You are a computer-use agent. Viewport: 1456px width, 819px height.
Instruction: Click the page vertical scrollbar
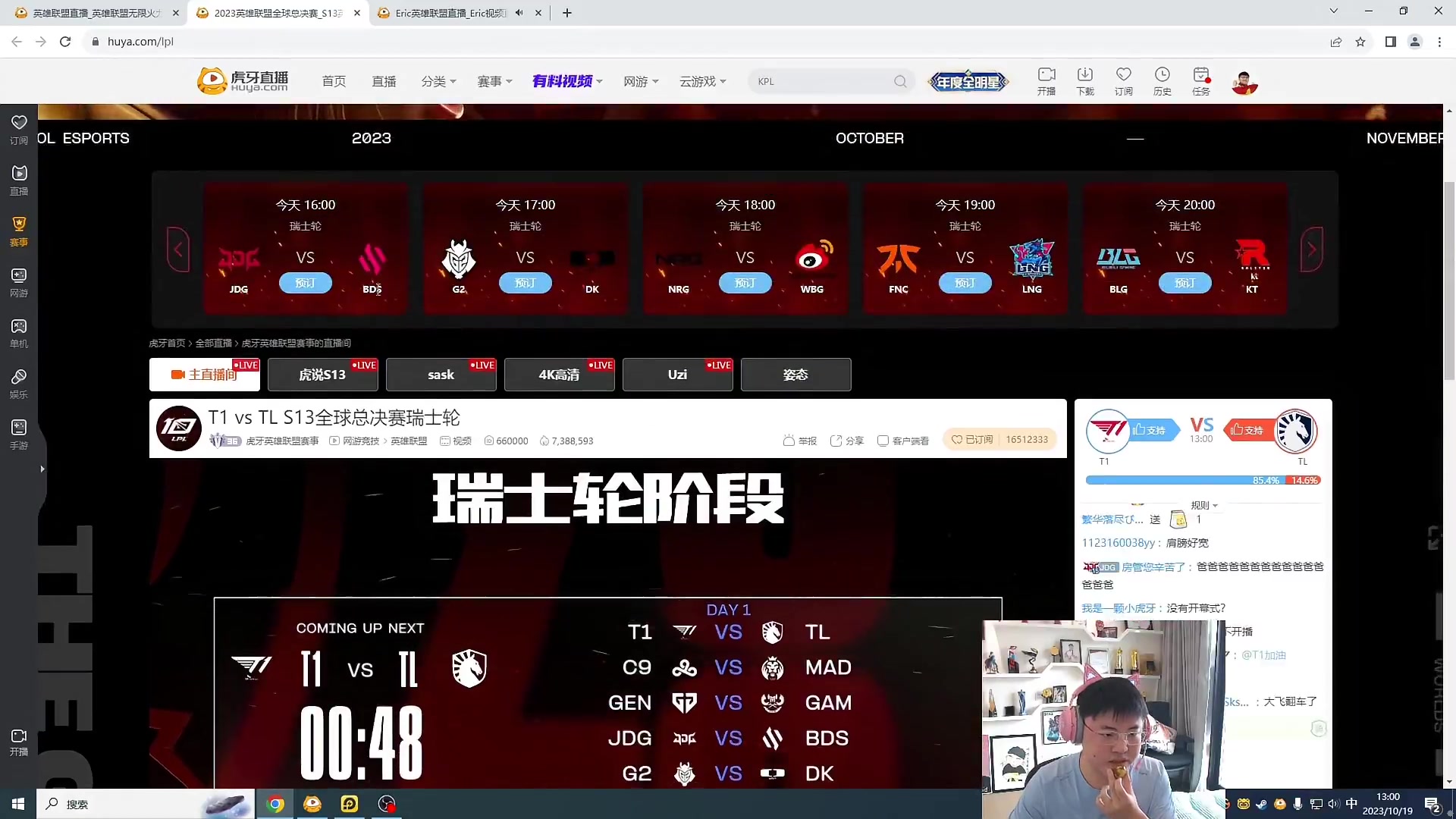point(1449,281)
